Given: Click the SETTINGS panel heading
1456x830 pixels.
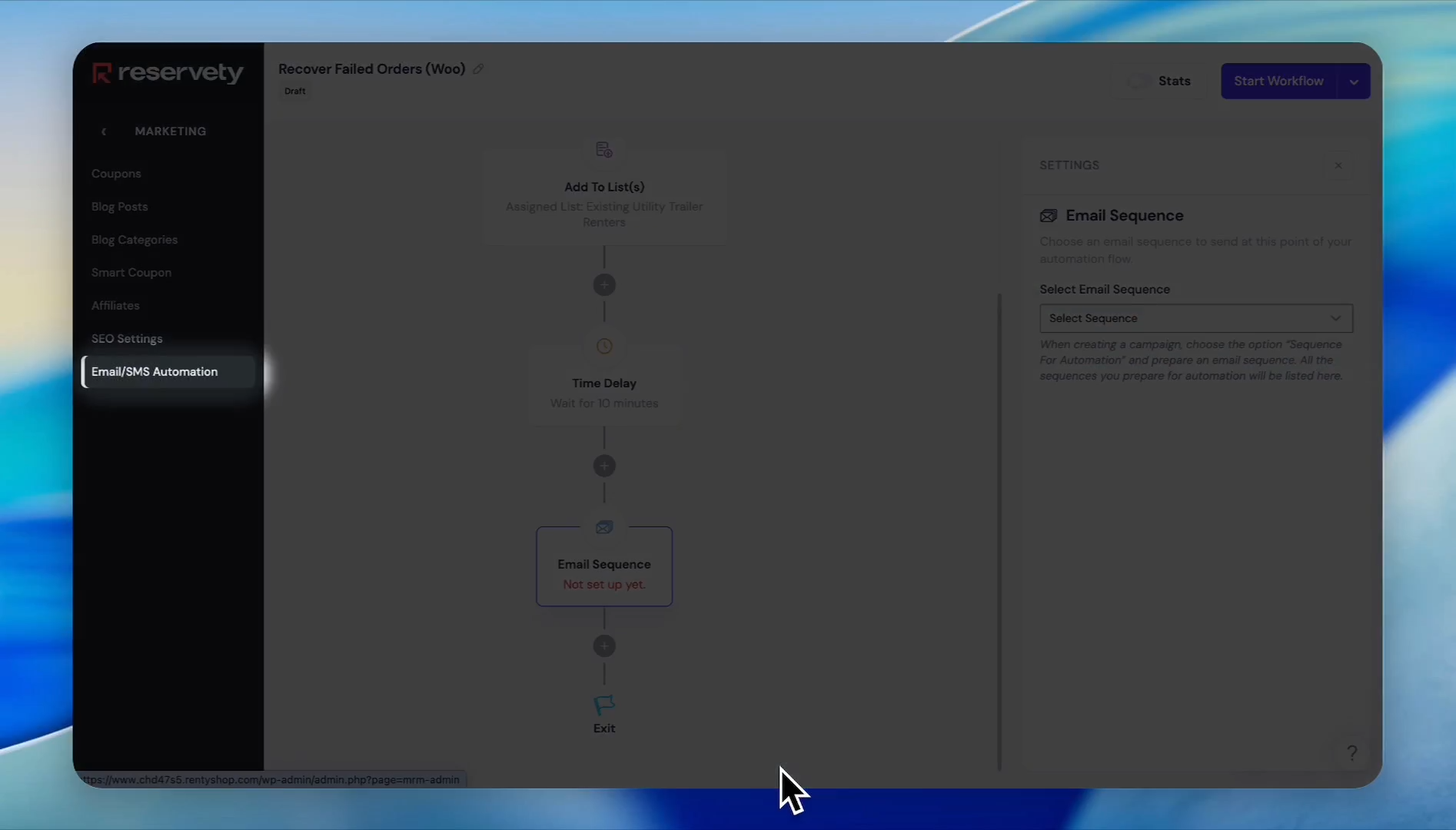Looking at the screenshot, I should click(x=1069, y=165).
